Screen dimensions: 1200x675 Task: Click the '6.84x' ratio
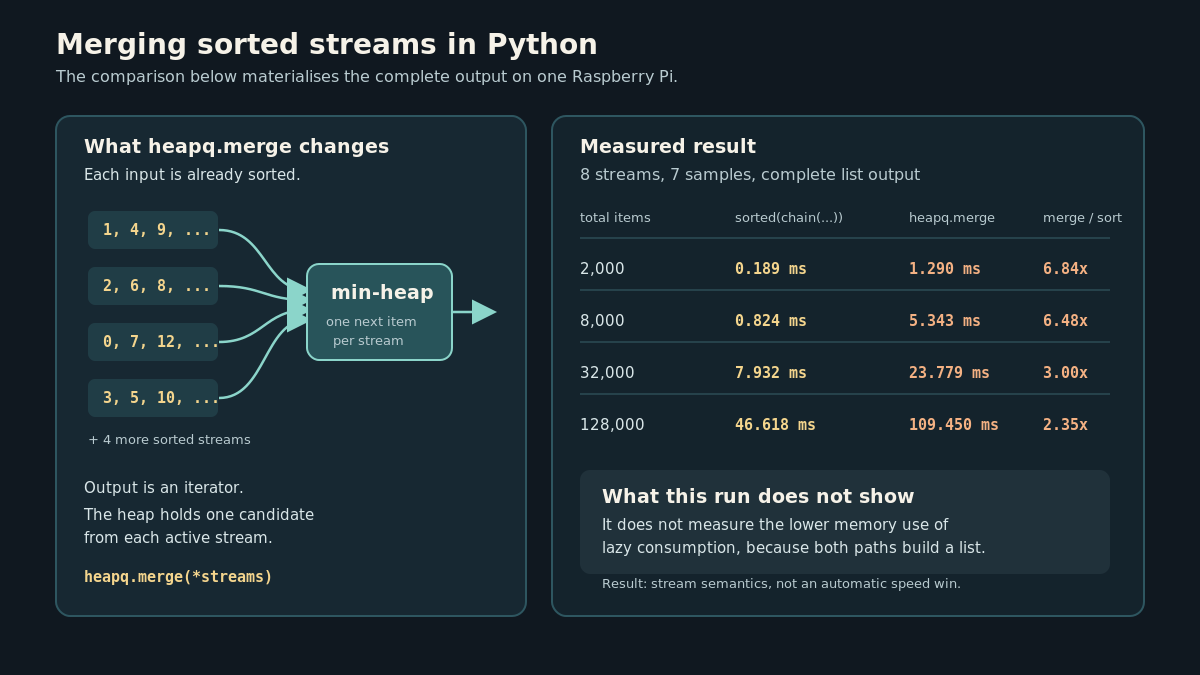pyautogui.click(x=1065, y=269)
